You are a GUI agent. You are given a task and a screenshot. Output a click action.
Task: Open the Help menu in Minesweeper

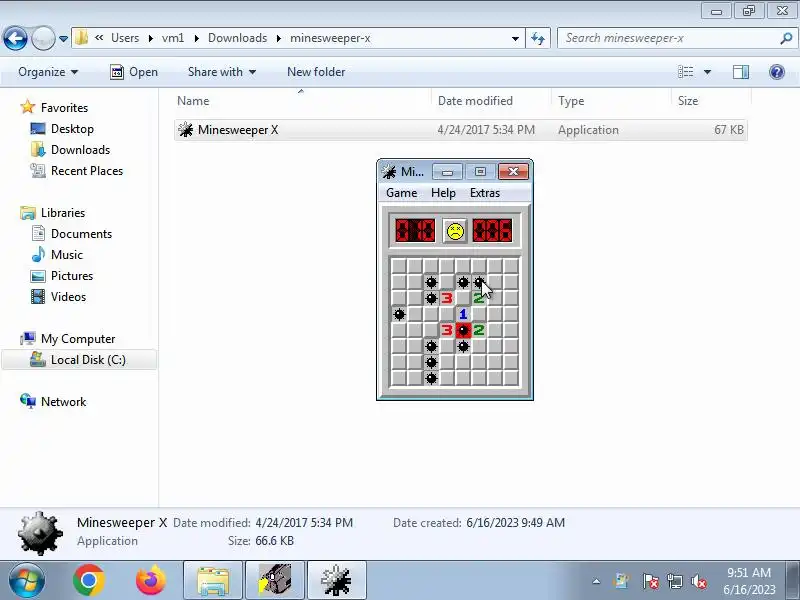pos(443,193)
